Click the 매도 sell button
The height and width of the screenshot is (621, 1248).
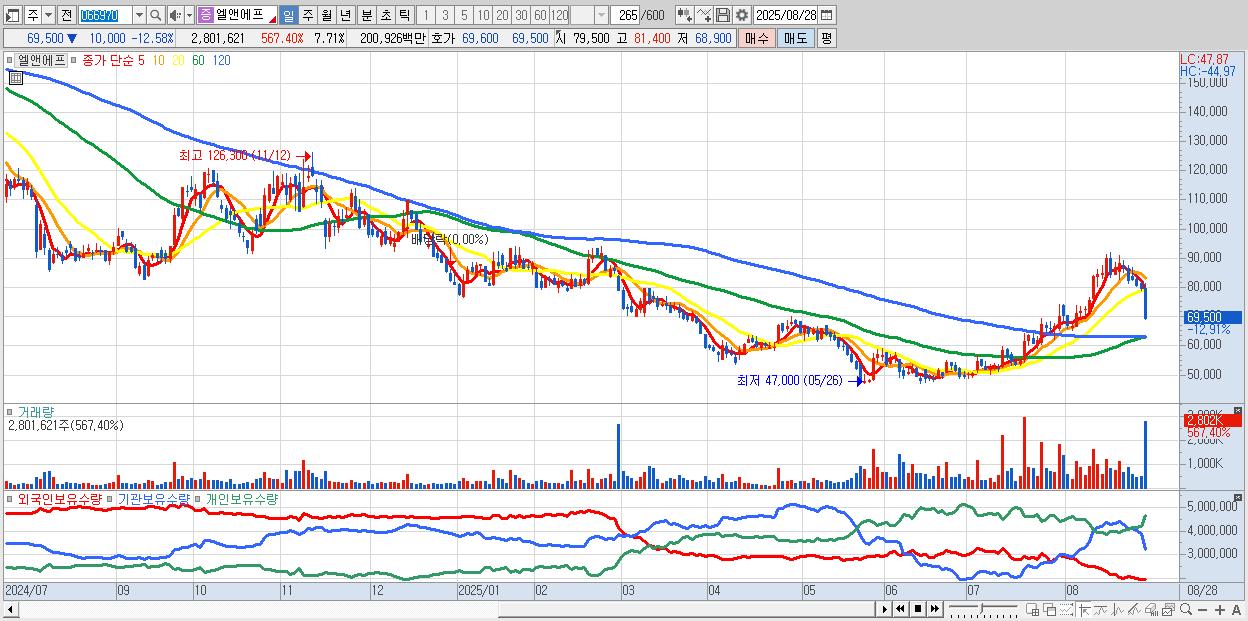click(795, 38)
